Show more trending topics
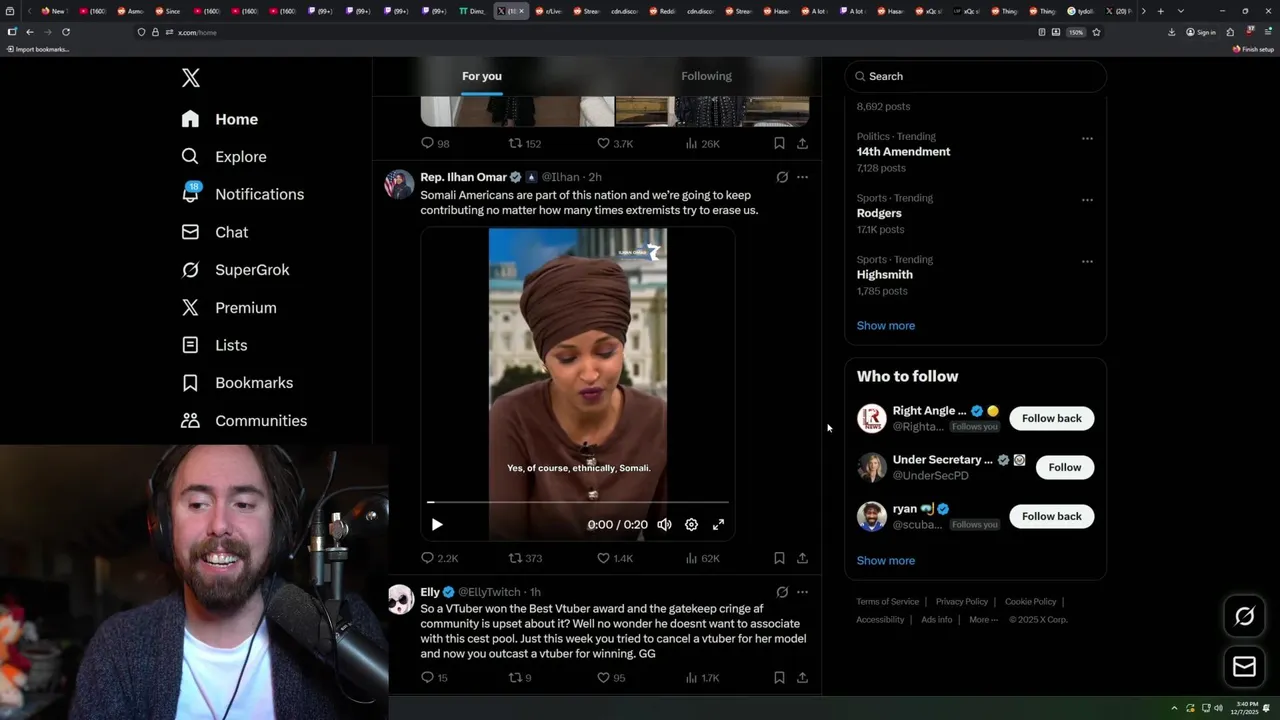1280x720 pixels. click(x=885, y=326)
